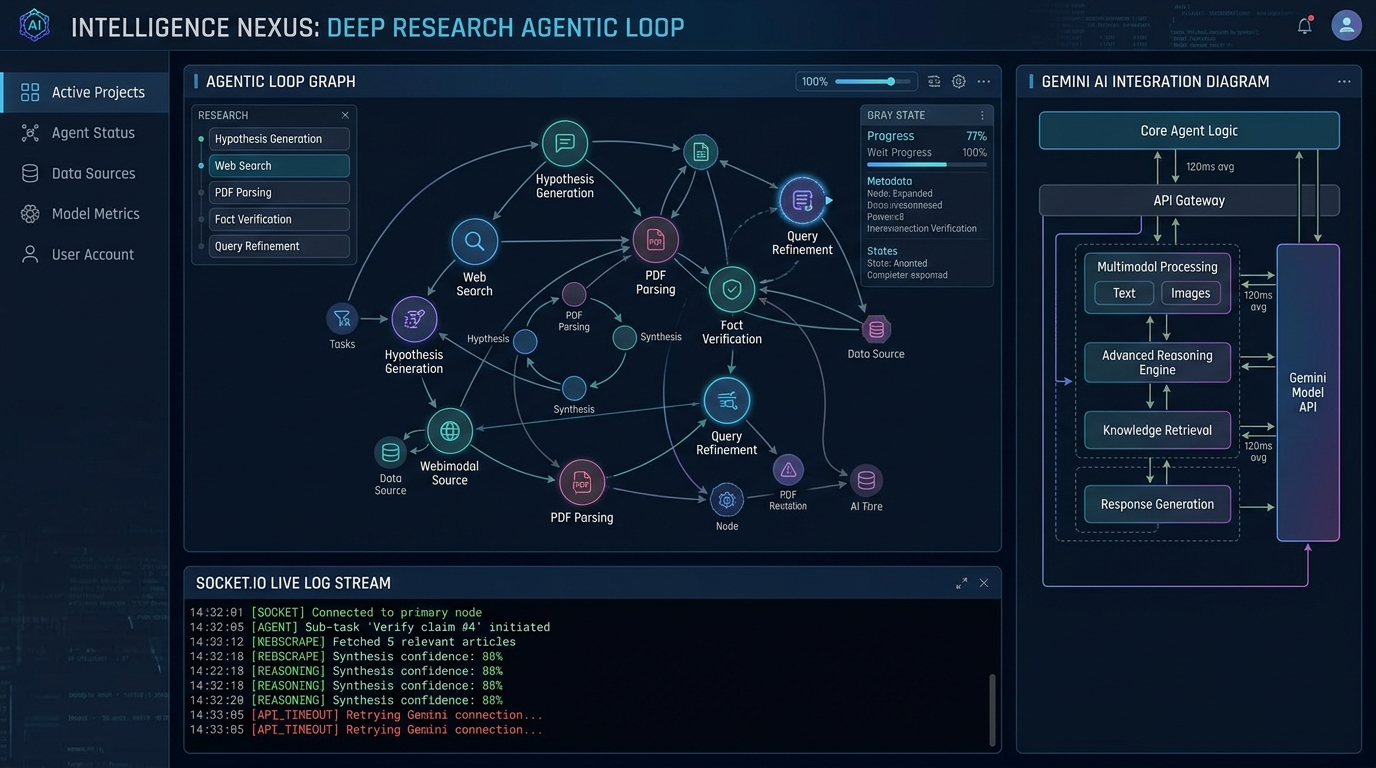Click the API Gateway block
The image size is (1376, 768).
point(1189,201)
